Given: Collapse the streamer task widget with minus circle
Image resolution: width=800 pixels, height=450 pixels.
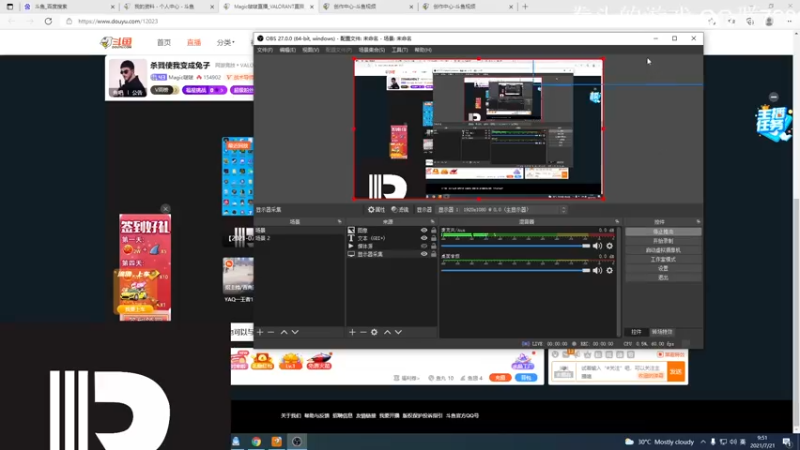Looking at the screenshot, I should pyautogui.click(x=773, y=97).
